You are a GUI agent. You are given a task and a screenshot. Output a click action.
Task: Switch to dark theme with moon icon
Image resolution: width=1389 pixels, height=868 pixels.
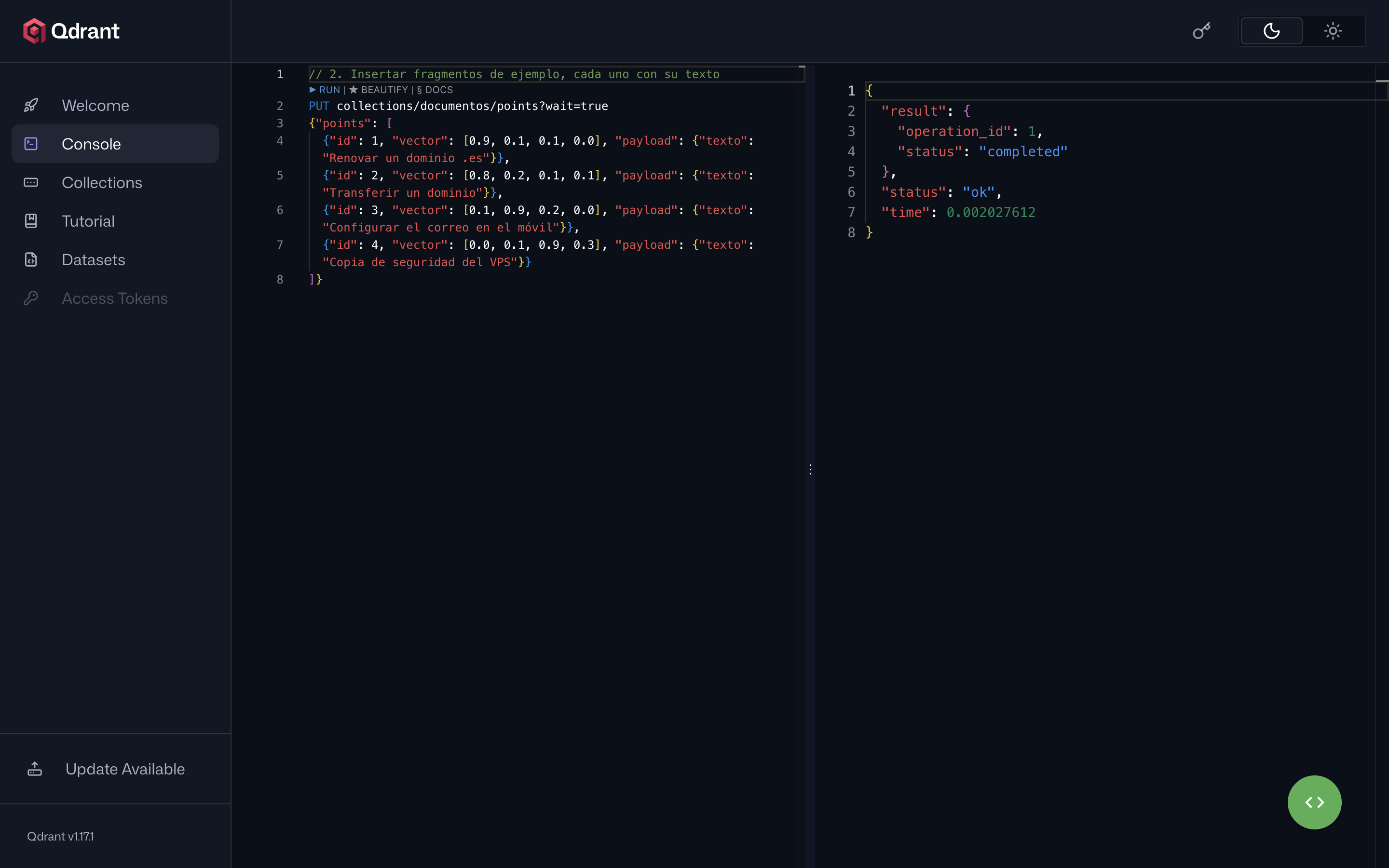click(1271, 31)
